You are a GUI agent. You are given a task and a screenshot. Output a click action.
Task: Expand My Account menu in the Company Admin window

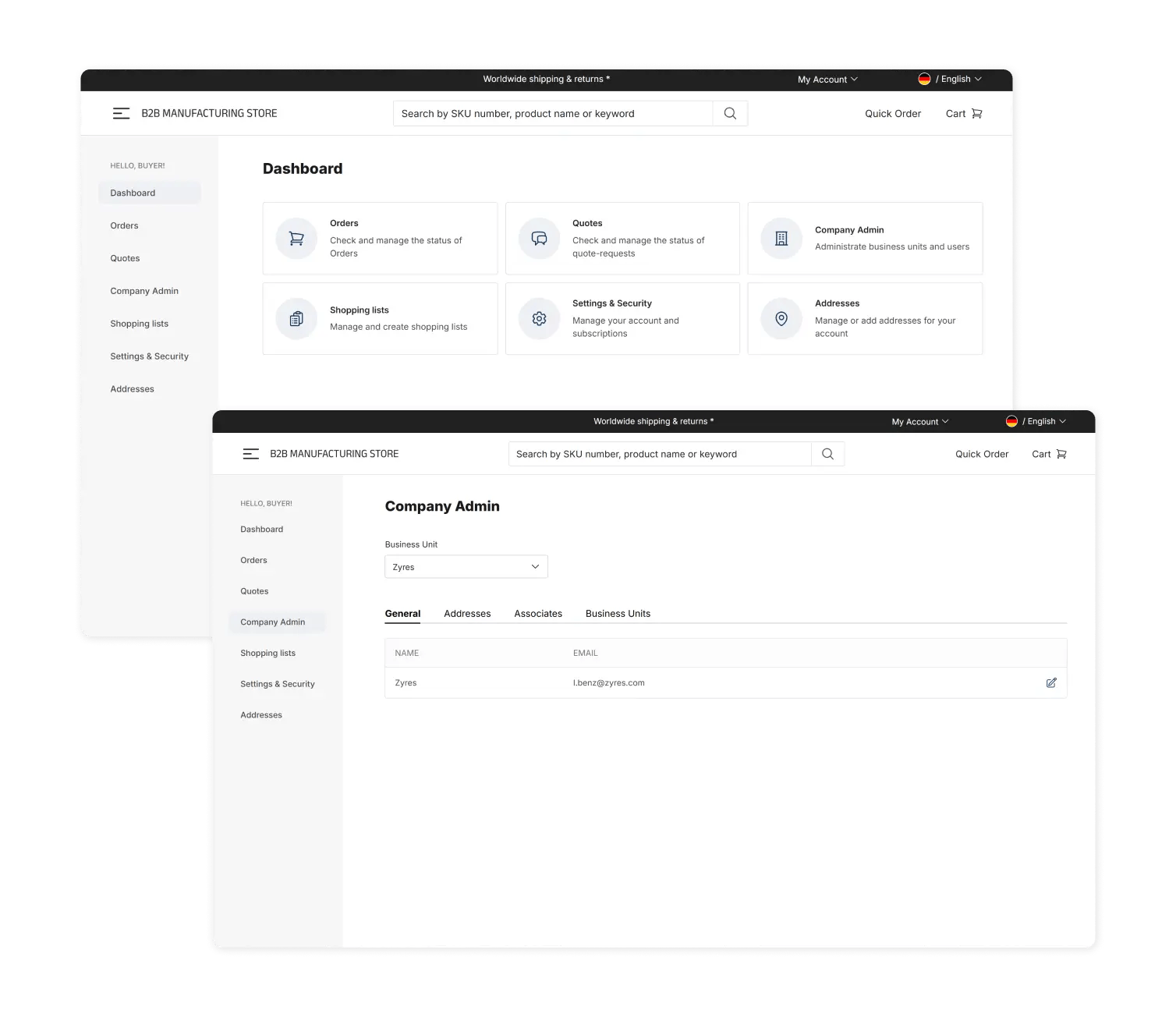pyautogui.click(x=919, y=421)
